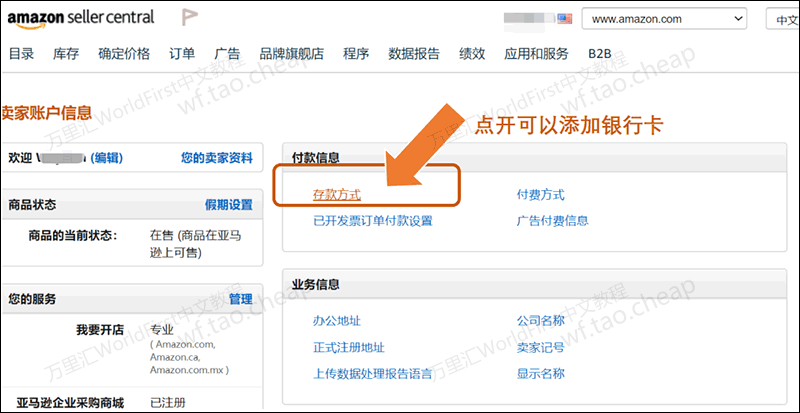This screenshot has width=800, height=413.
Task: Open the 公司名称 link
Action: (541, 321)
